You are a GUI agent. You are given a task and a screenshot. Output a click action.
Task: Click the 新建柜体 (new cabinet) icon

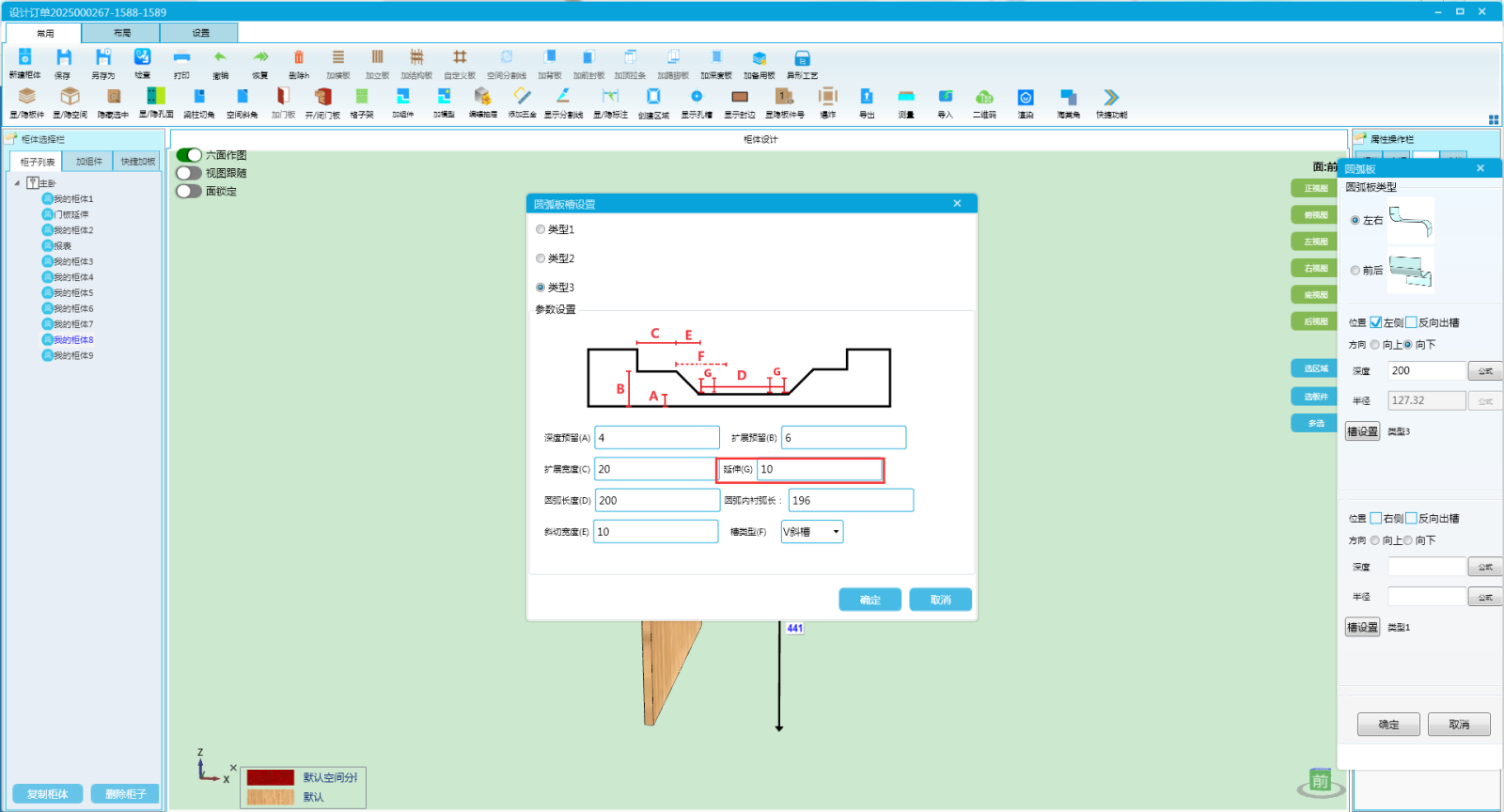(x=25, y=58)
